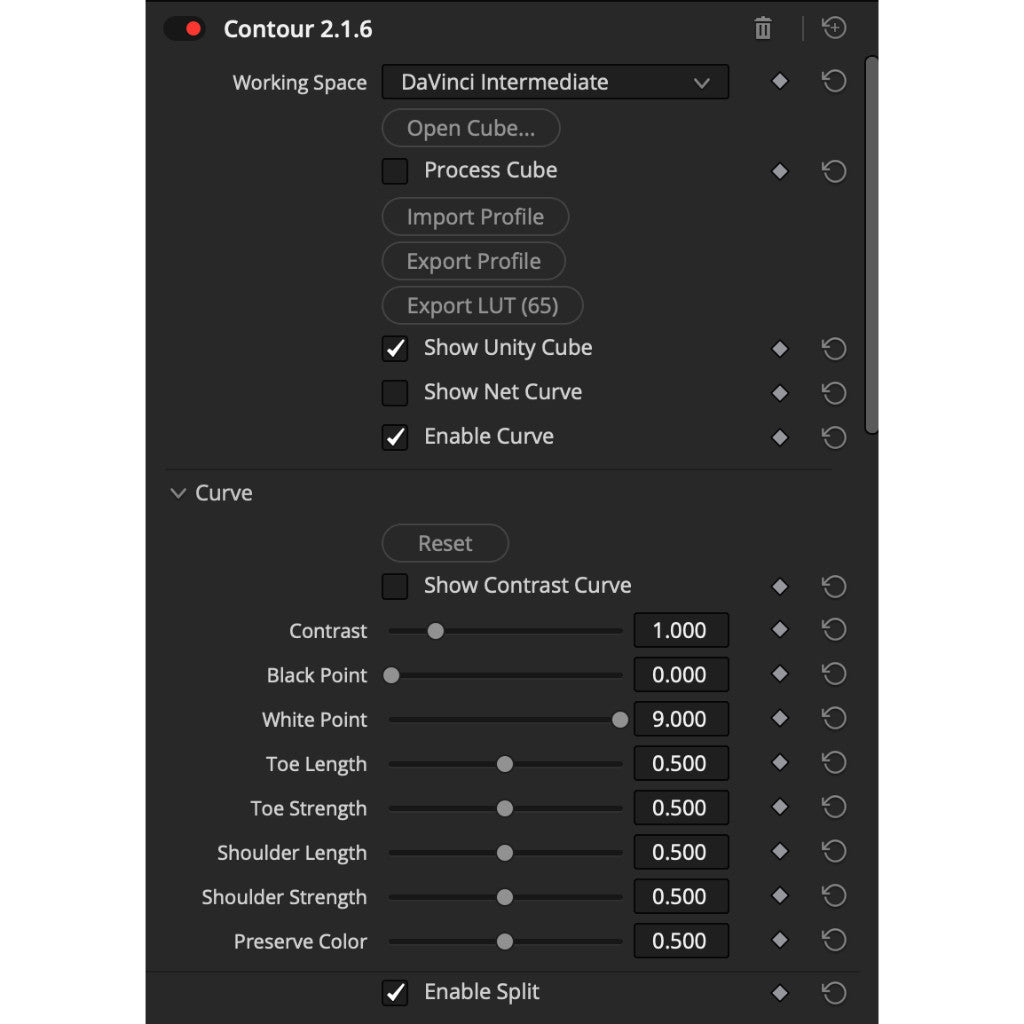Click the Contrast slider handle

(x=436, y=631)
